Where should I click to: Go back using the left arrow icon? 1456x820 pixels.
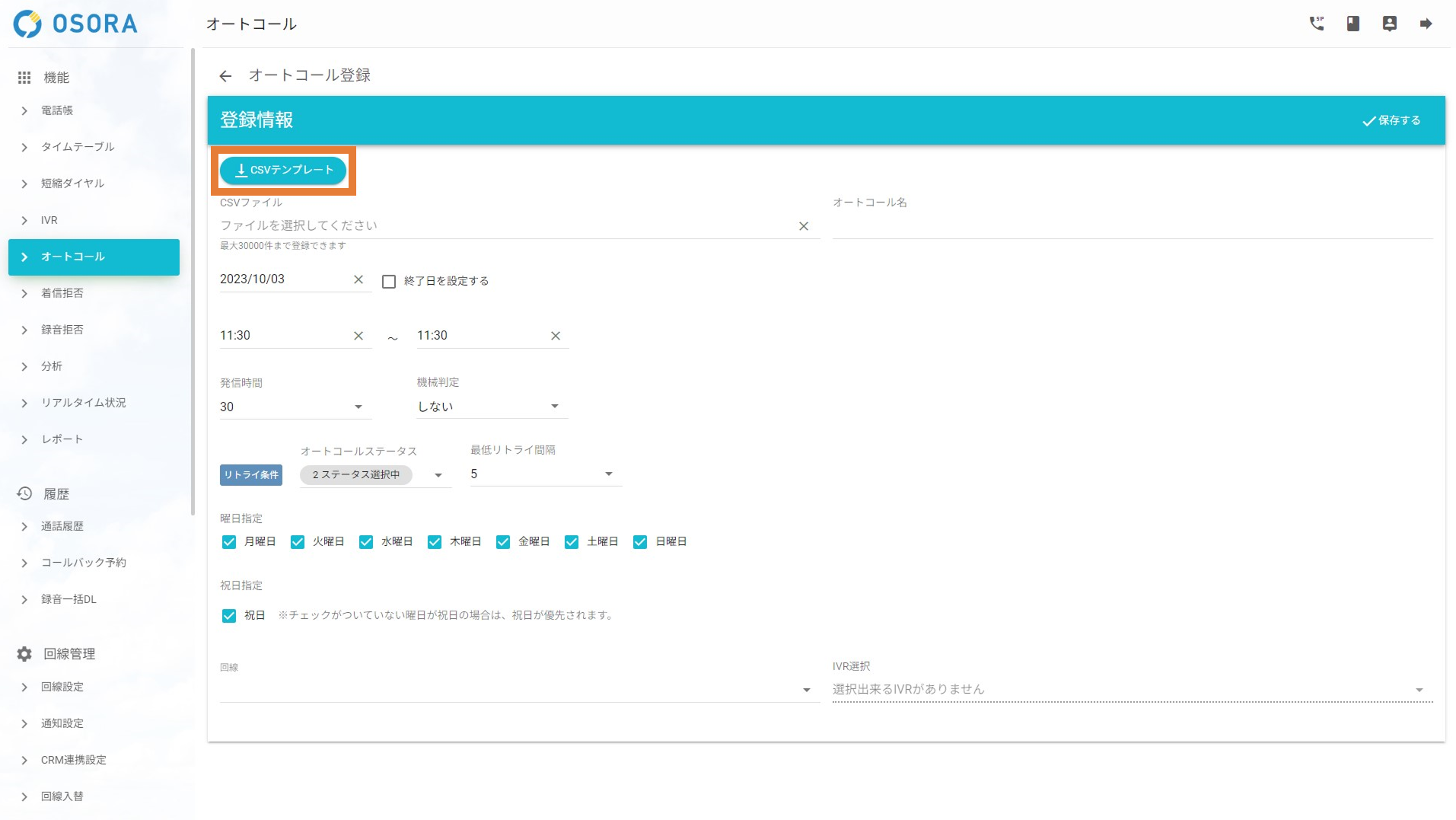click(x=225, y=76)
